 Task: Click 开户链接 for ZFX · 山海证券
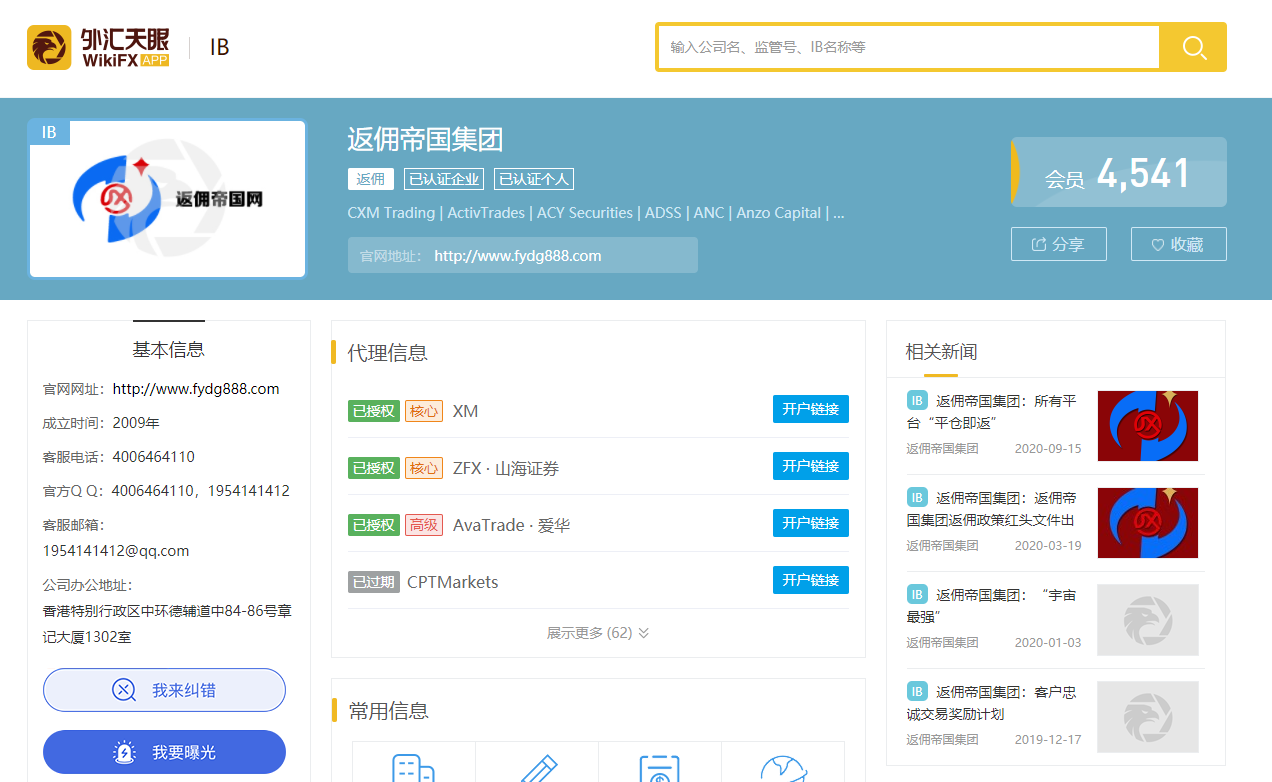tap(811, 466)
